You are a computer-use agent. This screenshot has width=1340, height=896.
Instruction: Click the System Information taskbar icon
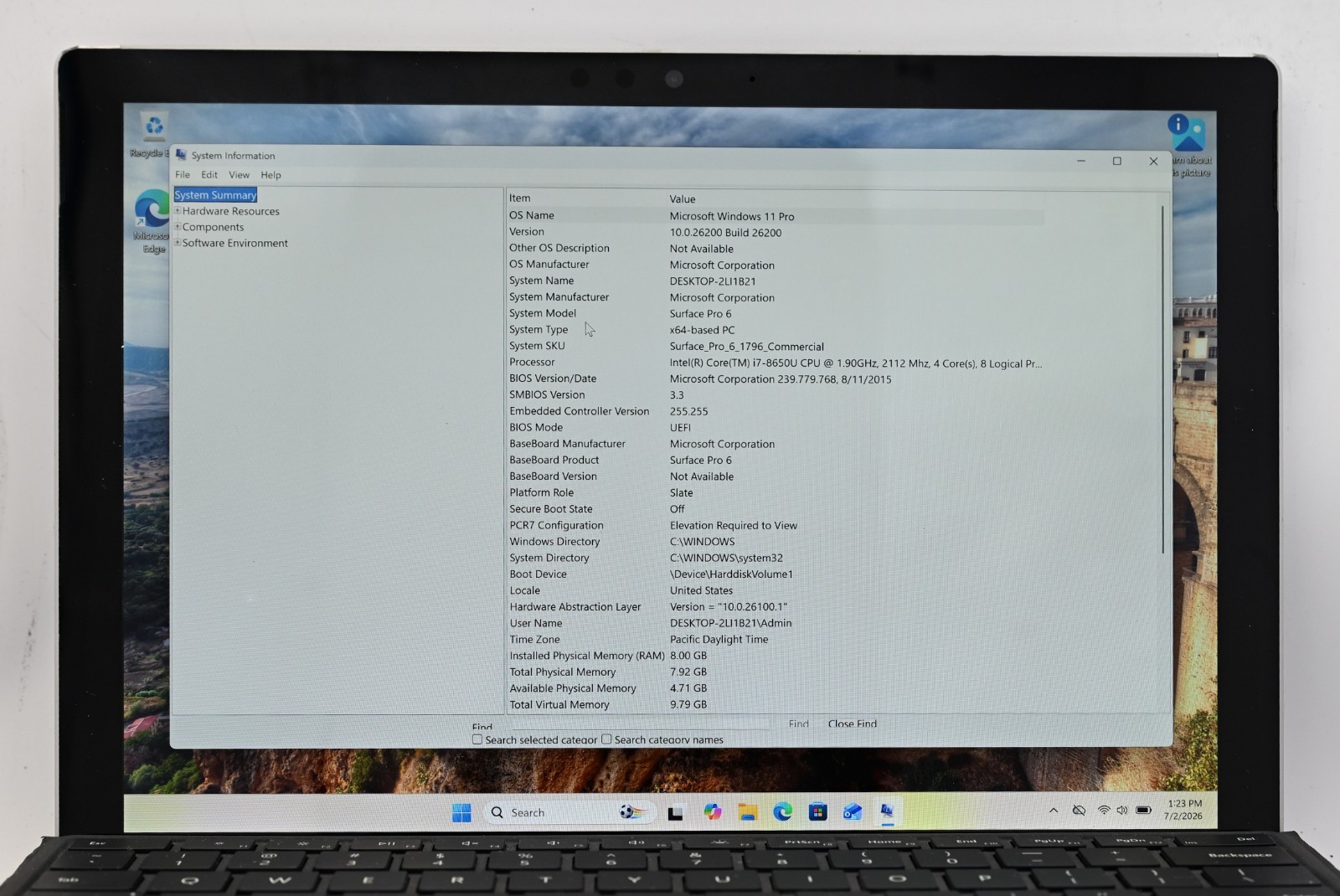pyautogui.click(x=887, y=811)
